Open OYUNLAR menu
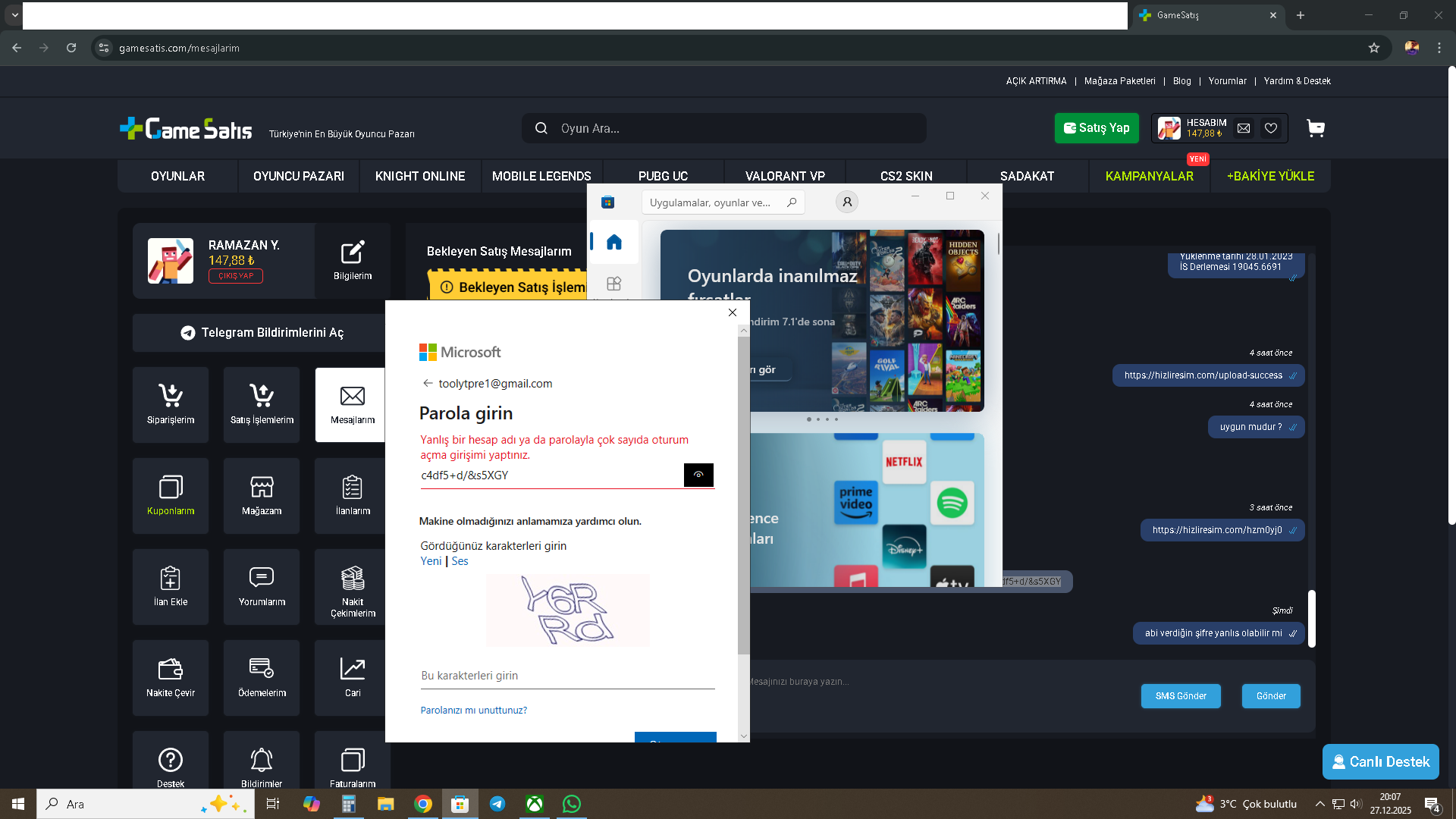1456x819 pixels. coord(177,176)
